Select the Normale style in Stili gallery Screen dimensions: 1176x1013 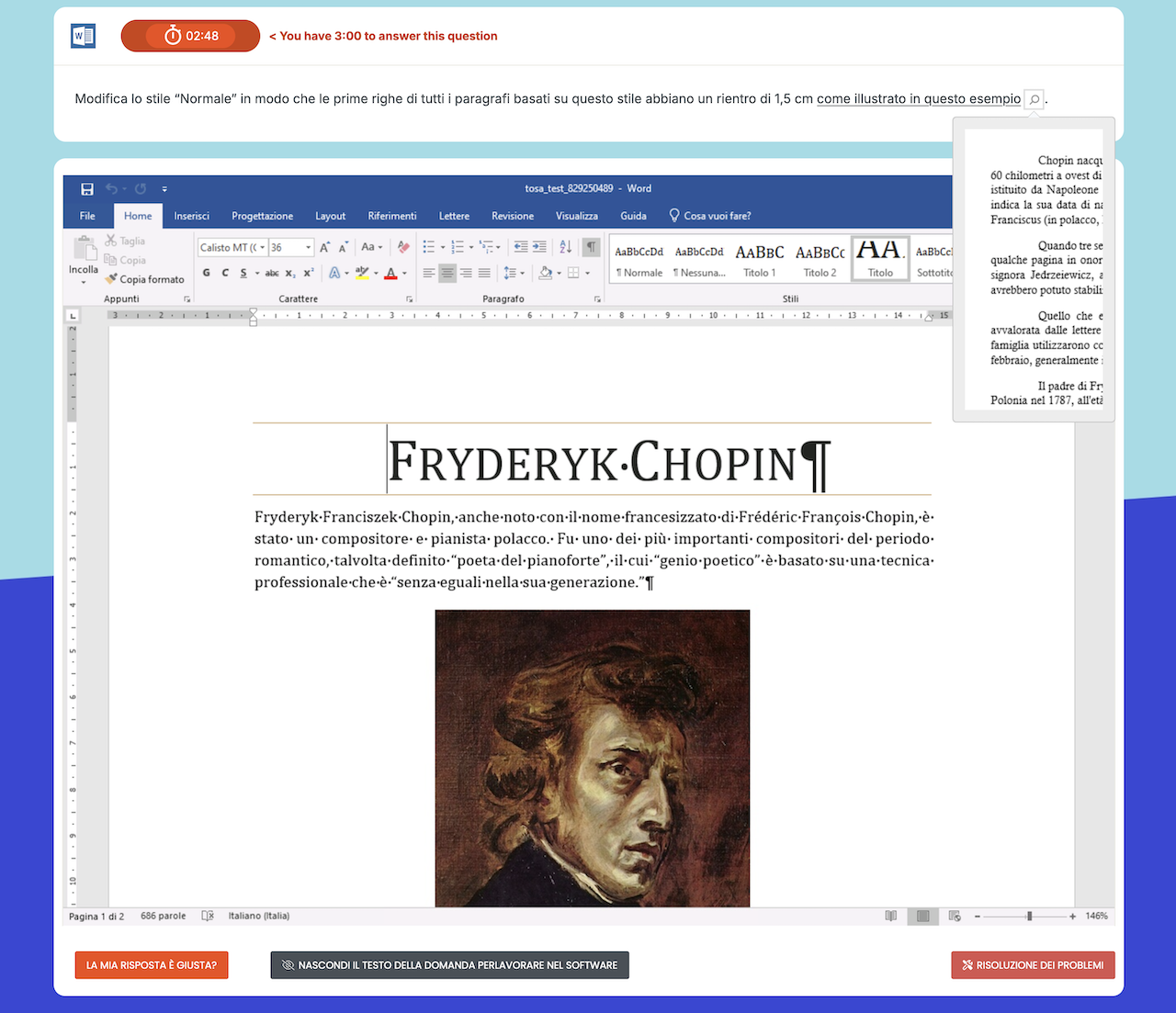[639, 260]
